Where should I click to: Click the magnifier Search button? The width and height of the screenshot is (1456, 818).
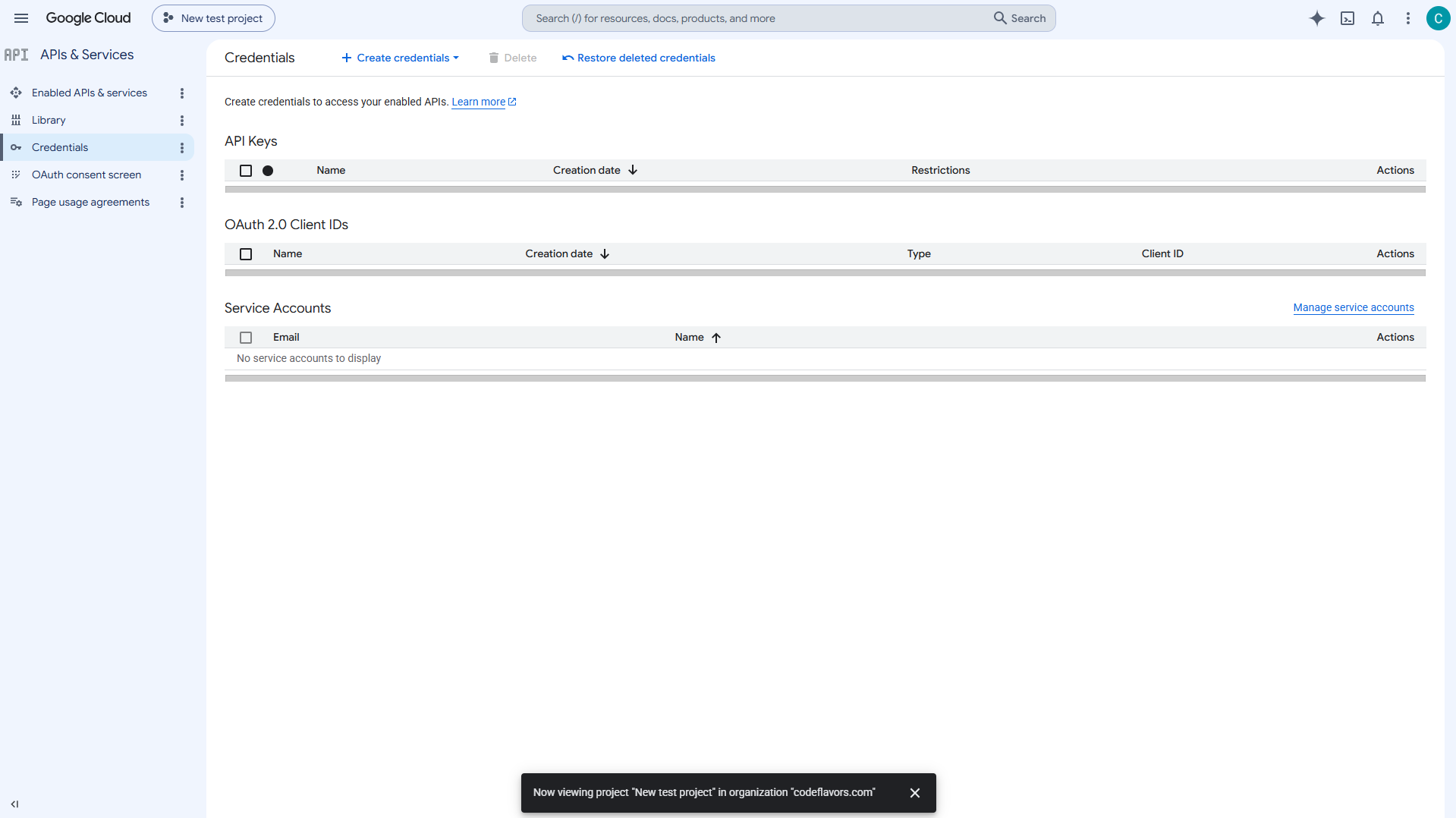click(1020, 18)
